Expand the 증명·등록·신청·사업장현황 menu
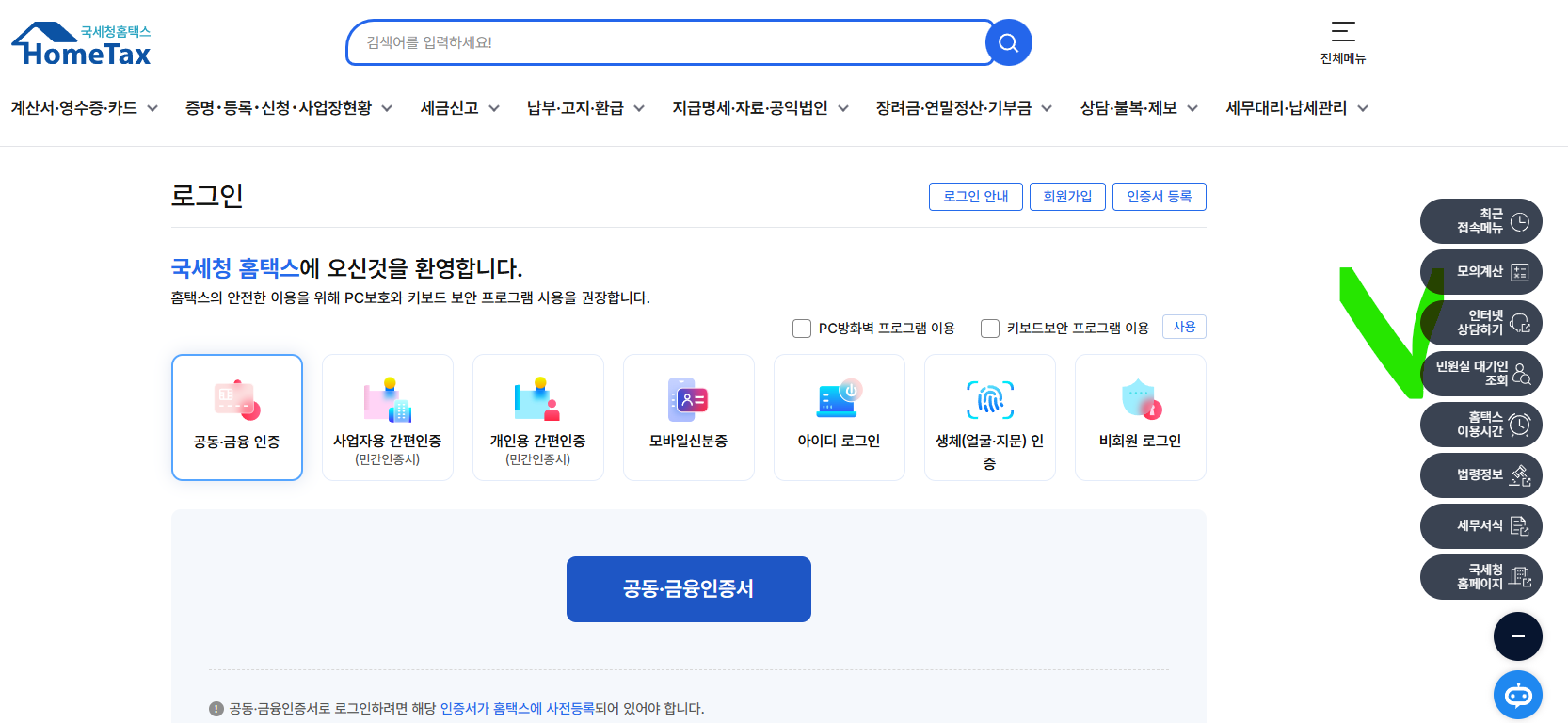1568x723 pixels. (289, 108)
